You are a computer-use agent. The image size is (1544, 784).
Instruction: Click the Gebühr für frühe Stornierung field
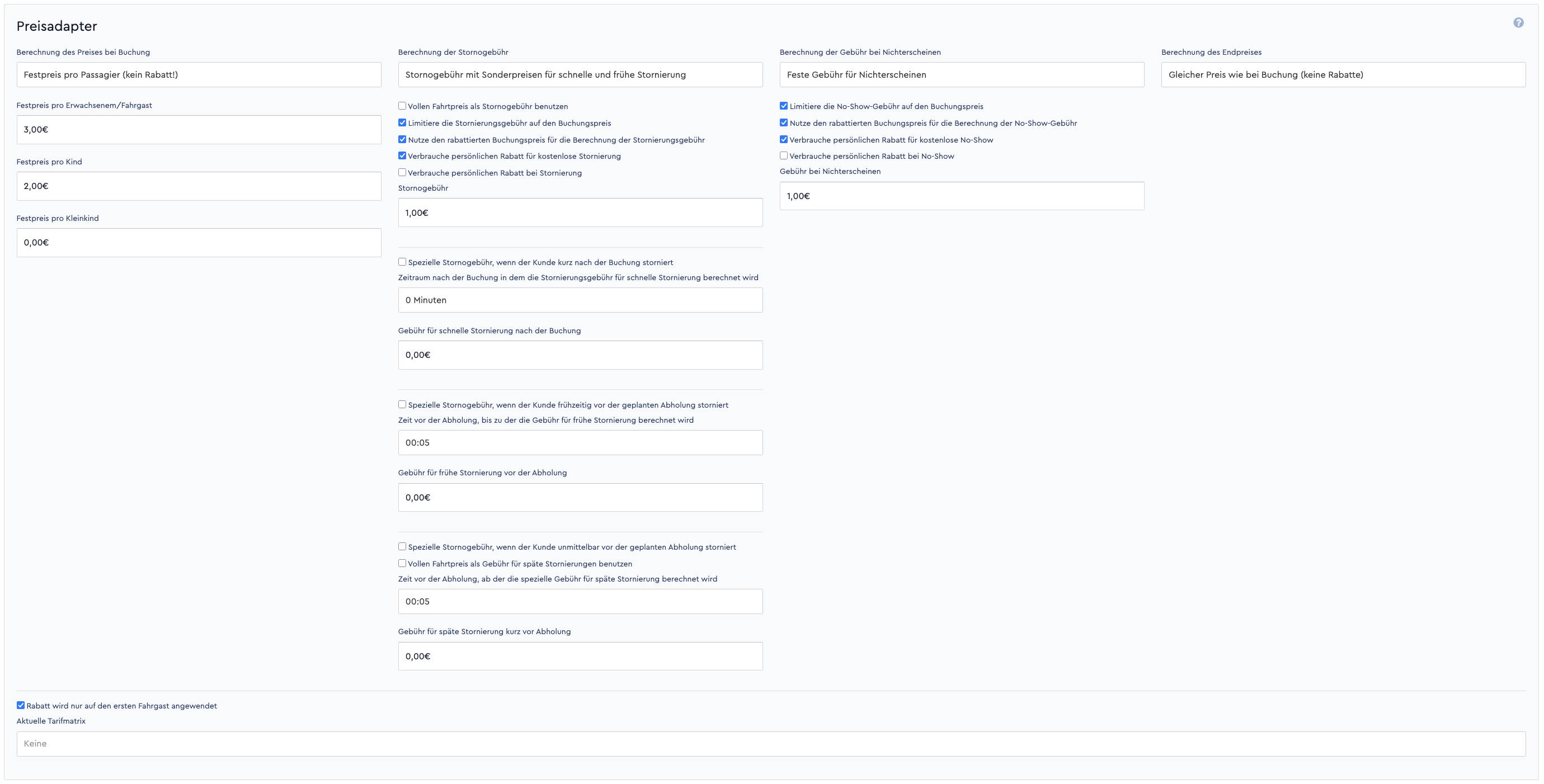pos(580,498)
